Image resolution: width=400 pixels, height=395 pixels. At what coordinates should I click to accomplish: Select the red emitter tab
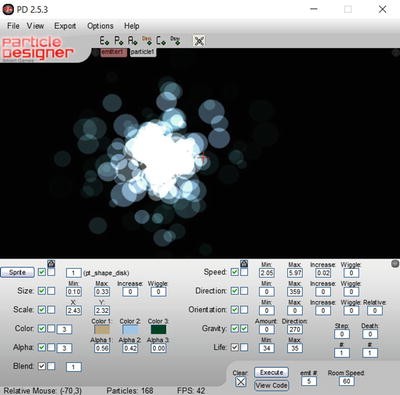[x=114, y=52]
